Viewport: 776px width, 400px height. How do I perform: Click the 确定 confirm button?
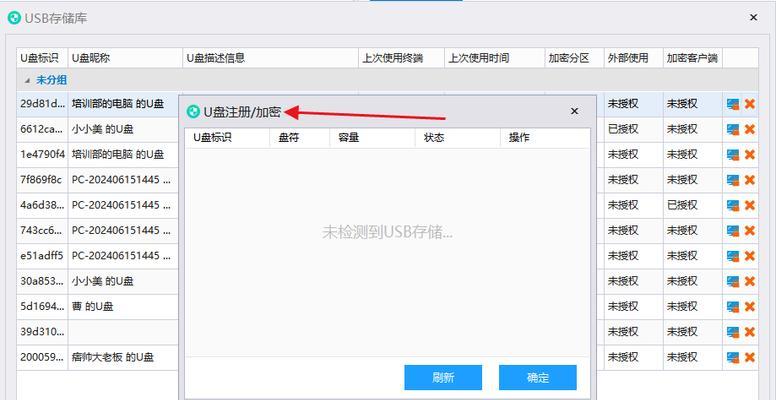[x=538, y=377]
